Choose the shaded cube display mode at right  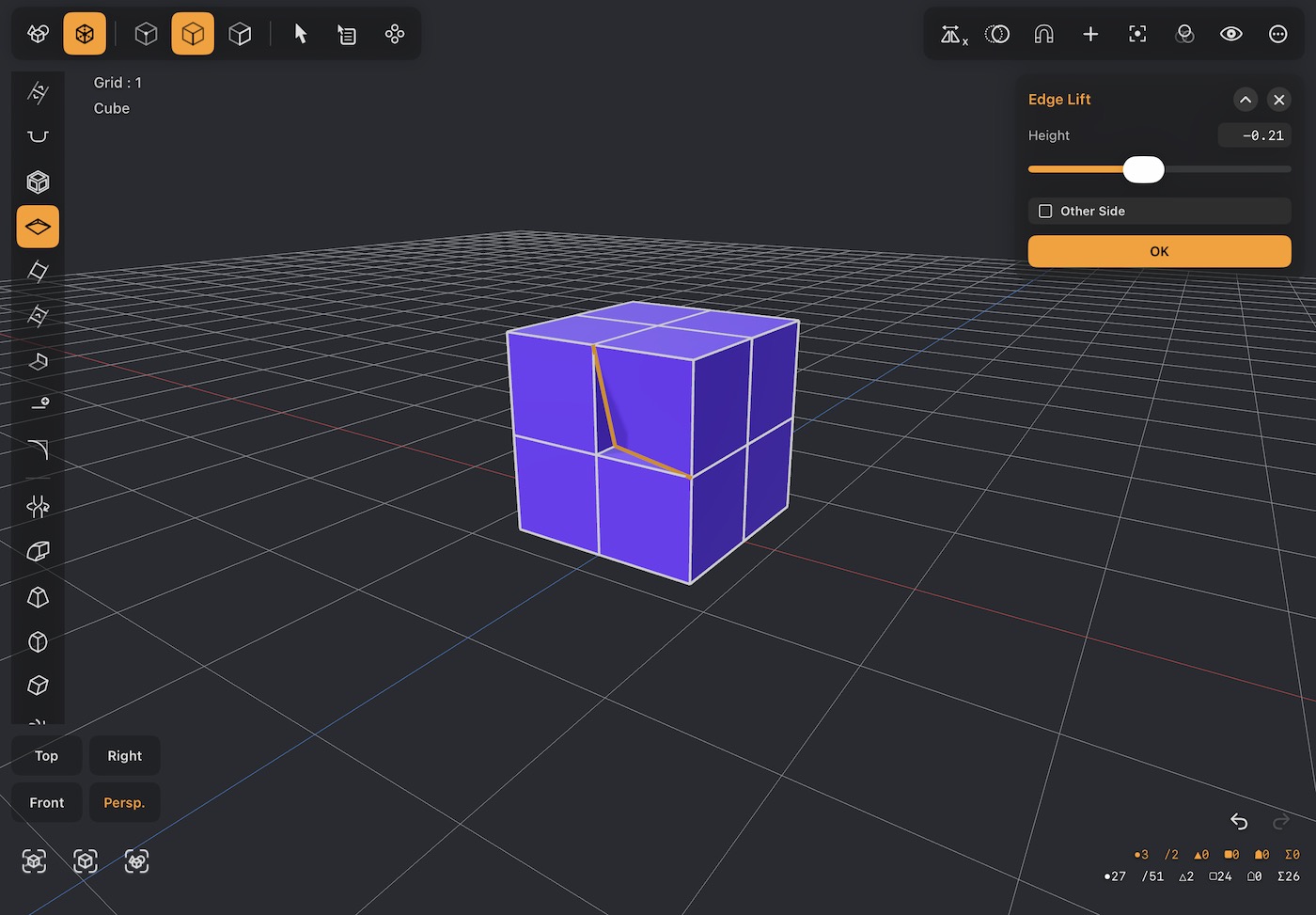tap(240, 34)
